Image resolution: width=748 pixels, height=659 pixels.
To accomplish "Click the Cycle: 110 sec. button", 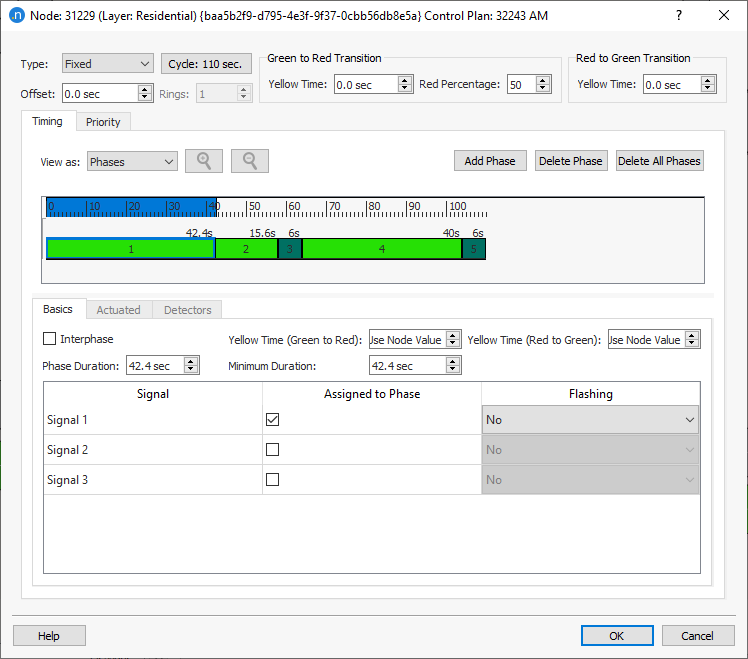I will point(206,64).
